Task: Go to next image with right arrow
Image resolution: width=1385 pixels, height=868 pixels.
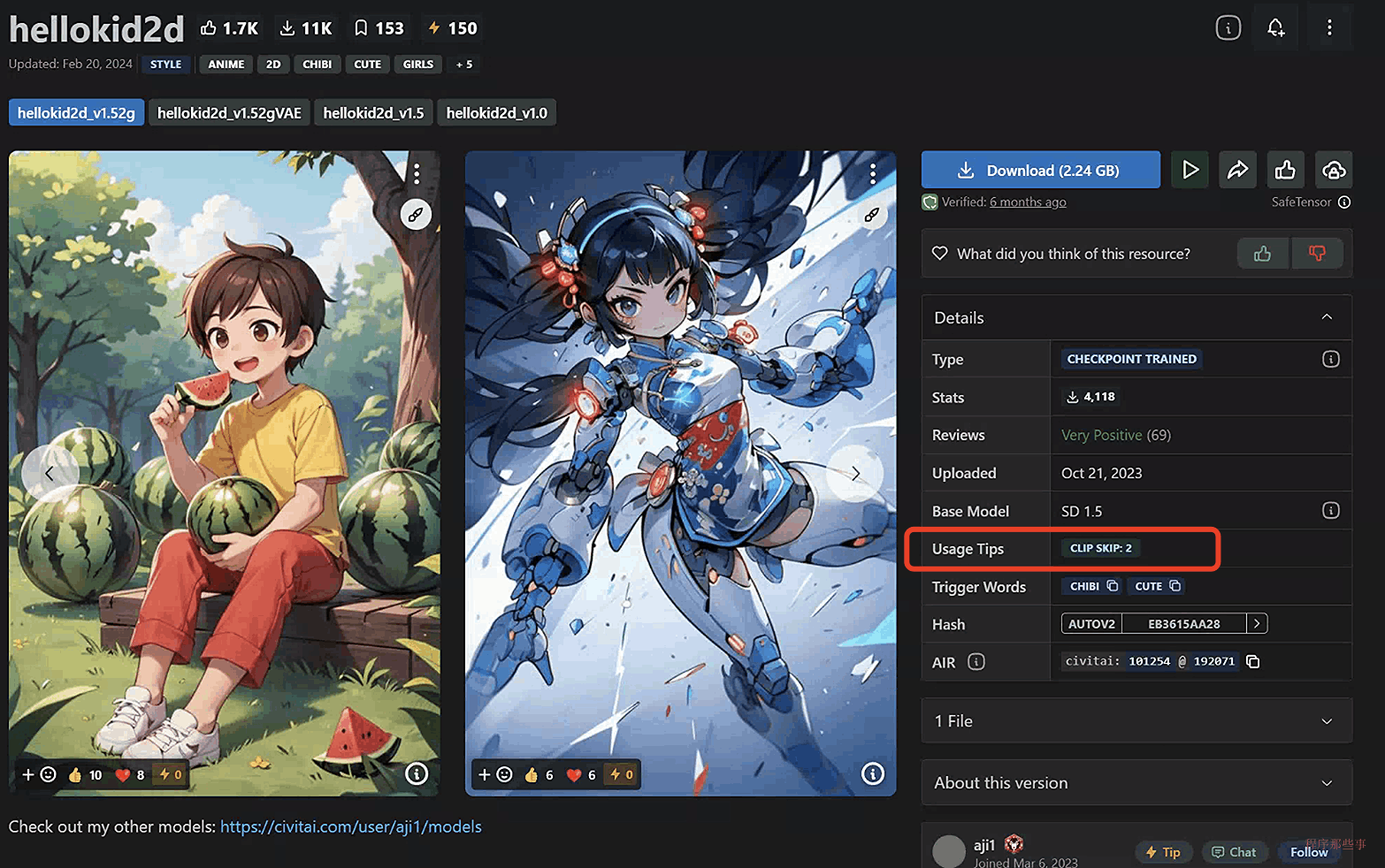Action: click(x=855, y=474)
